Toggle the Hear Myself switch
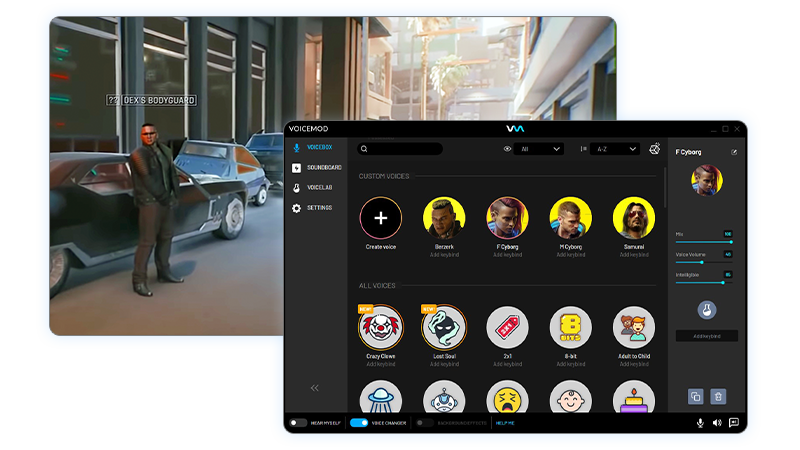The image size is (800, 450). click(x=297, y=423)
